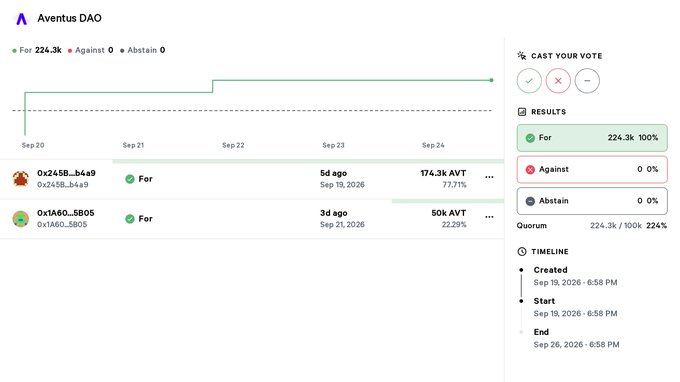
Task: Open more options for voter 0x245B...b4a9
Action: 489,177
